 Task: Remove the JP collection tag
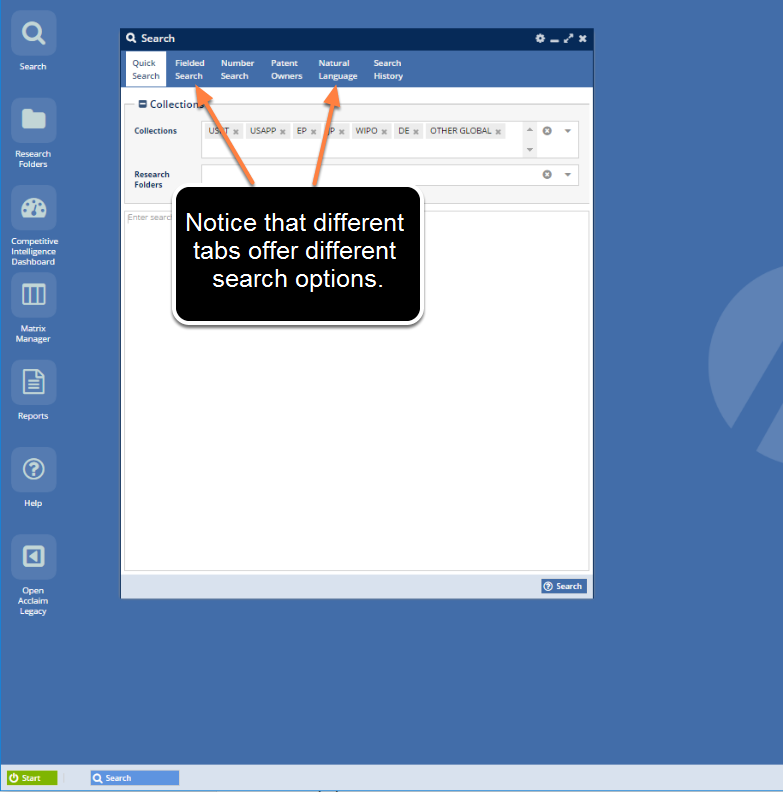point(342,132)
